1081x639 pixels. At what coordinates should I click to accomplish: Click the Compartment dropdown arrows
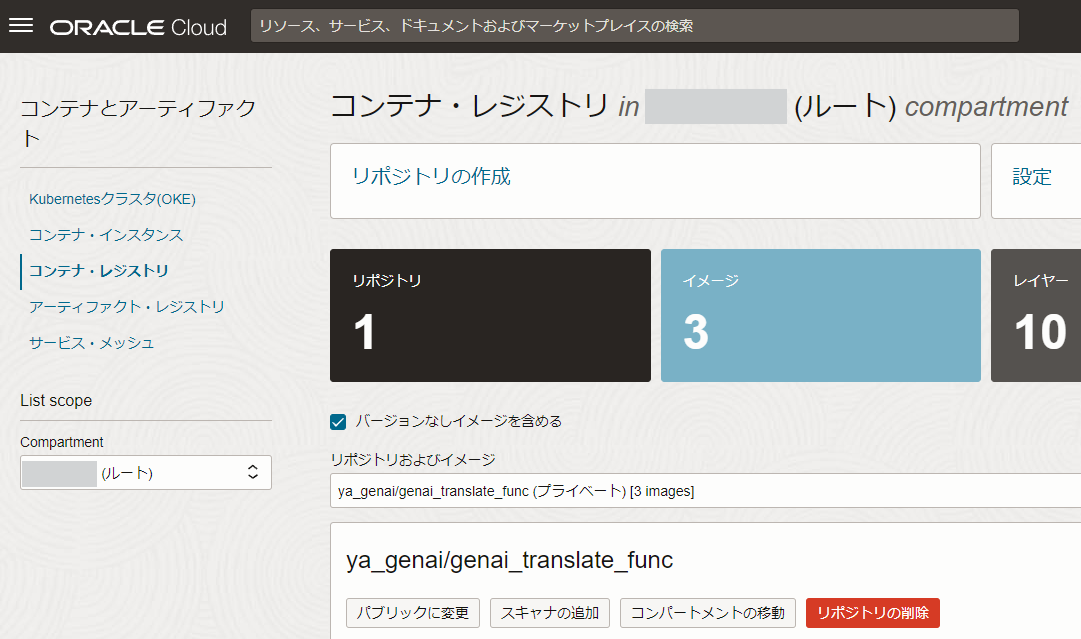(253, 472)
